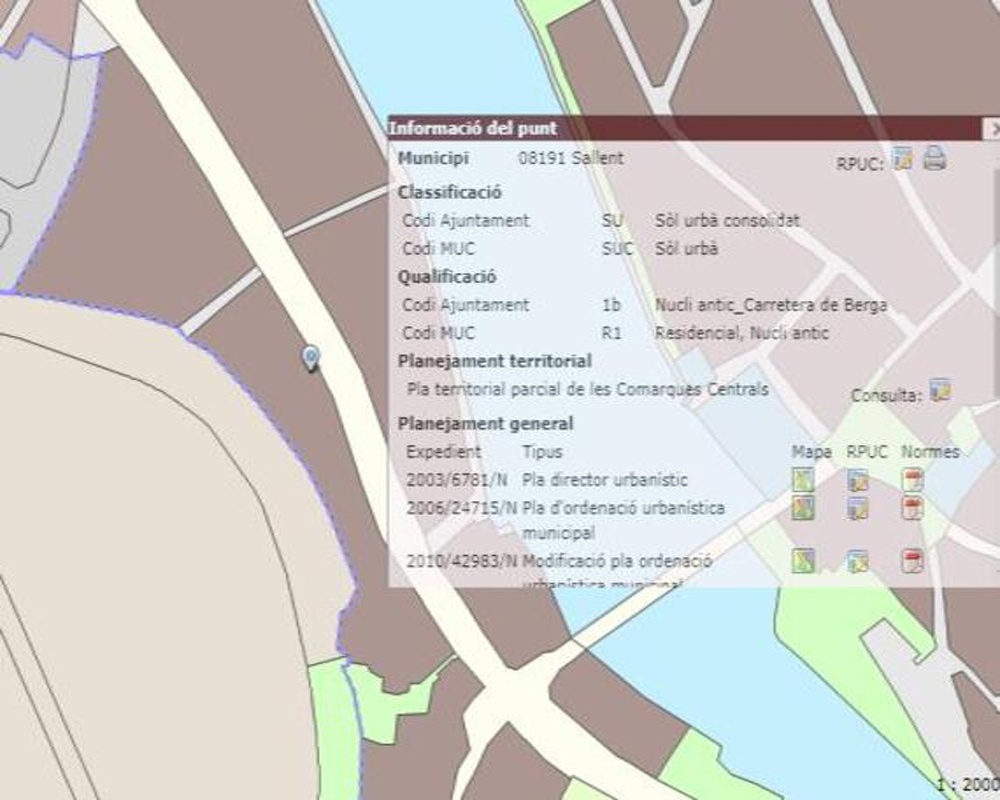Close the Informació del punt panel
This screenshot has width=1000, height=800.
(x=993, y=129)
